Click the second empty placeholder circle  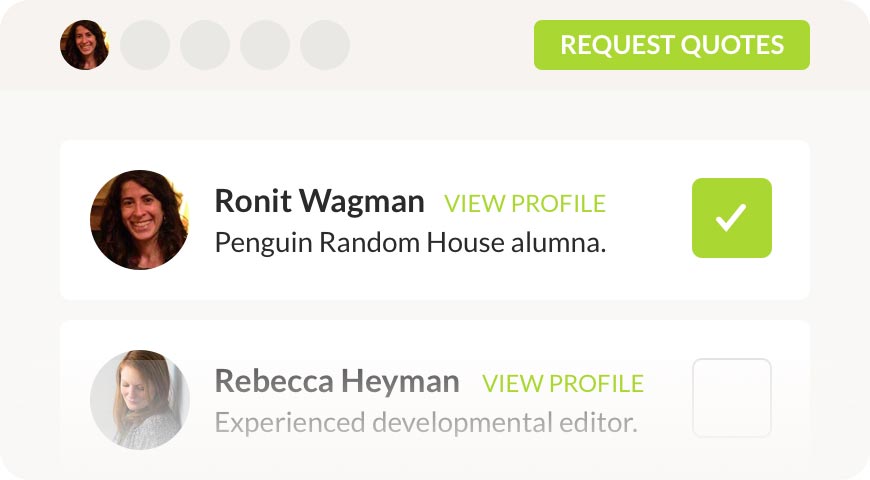(x=205, y=45)
